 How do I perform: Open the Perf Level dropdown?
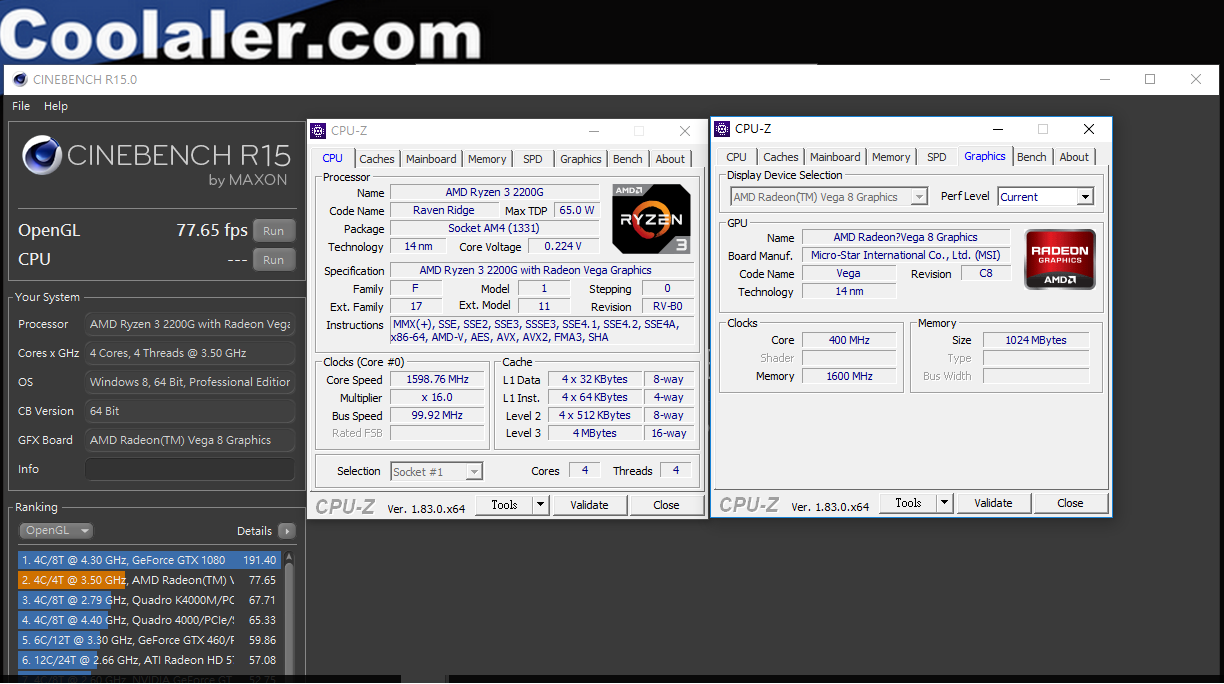tap(1045, 197)
